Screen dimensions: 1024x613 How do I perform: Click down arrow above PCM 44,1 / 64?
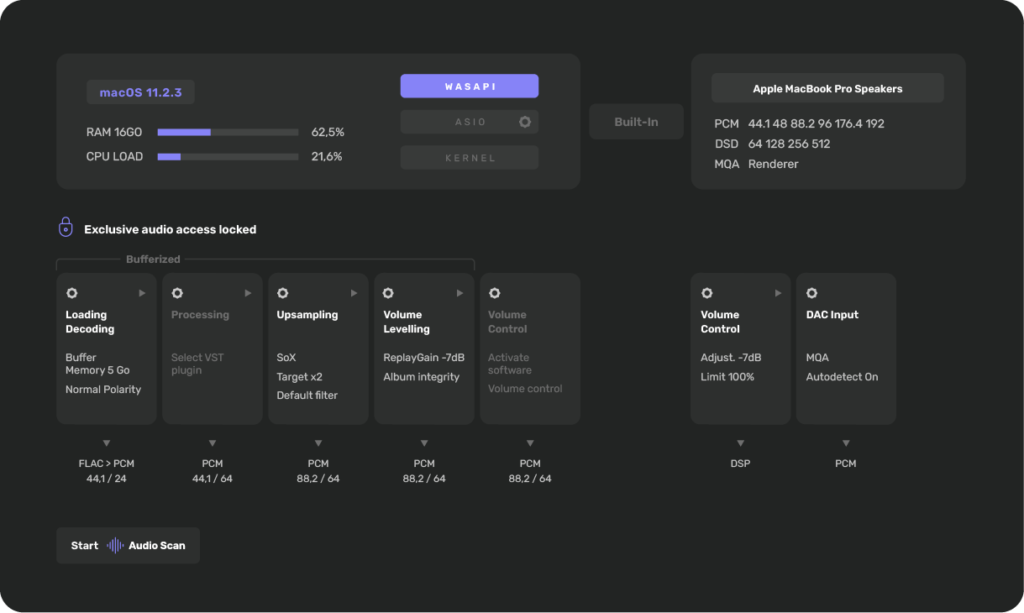point(212,443)
